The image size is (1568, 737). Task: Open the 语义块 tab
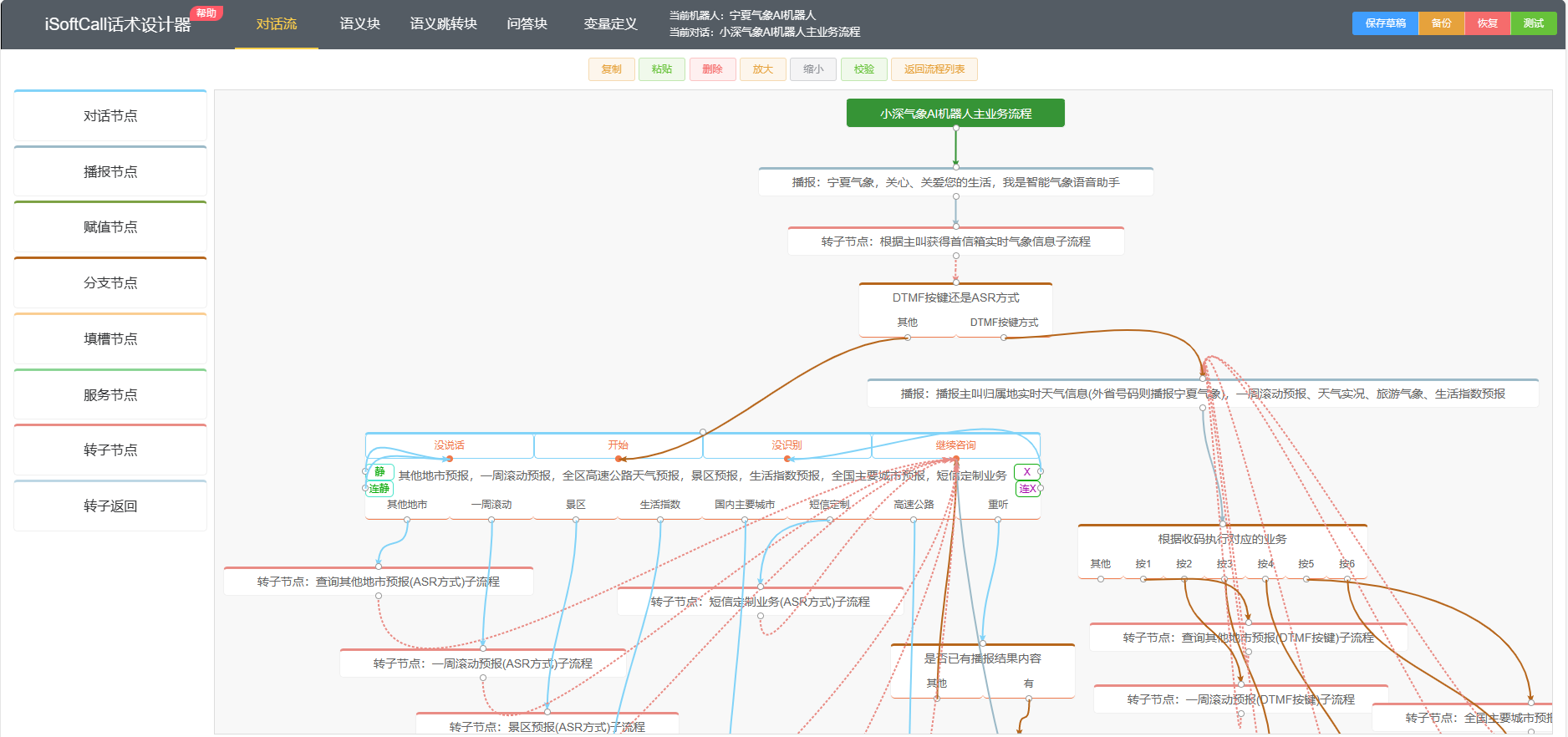coord(360,24)
